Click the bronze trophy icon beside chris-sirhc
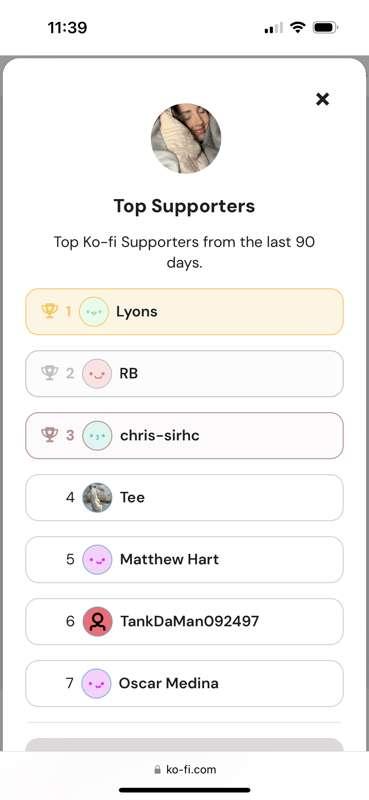Viewport: 369px width, 800px height. pos(50,435)
